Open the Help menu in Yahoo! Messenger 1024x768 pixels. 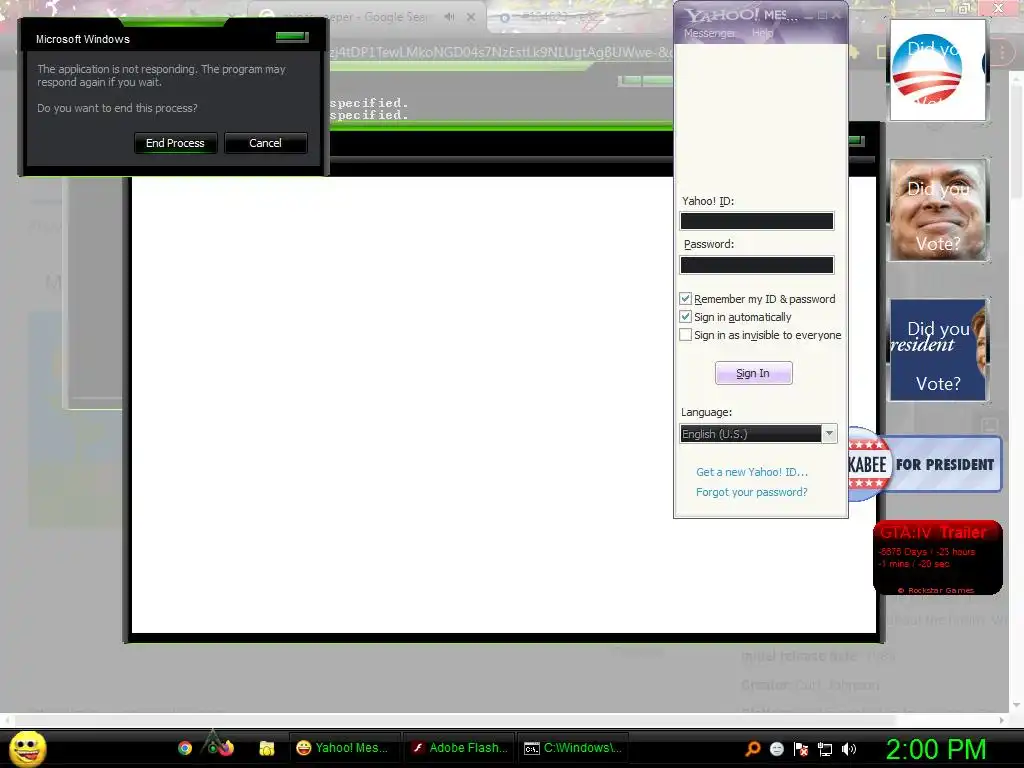point(762,33)
